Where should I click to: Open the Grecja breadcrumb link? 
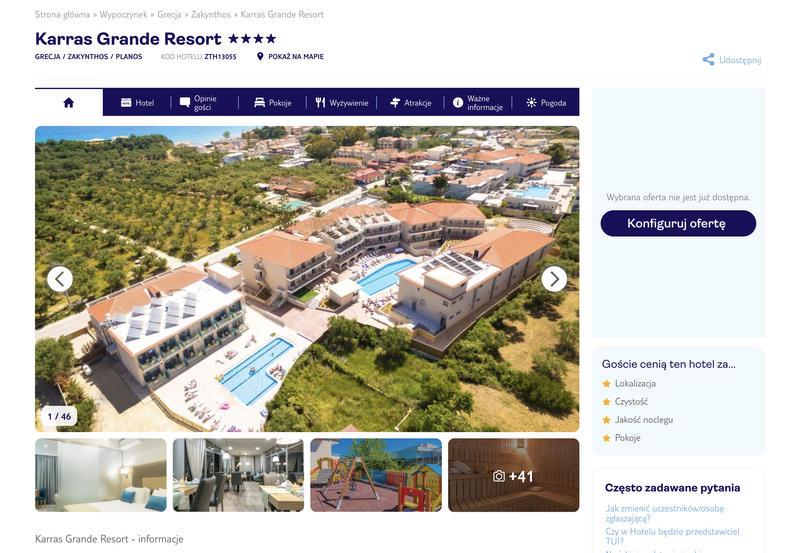[169, 14]
